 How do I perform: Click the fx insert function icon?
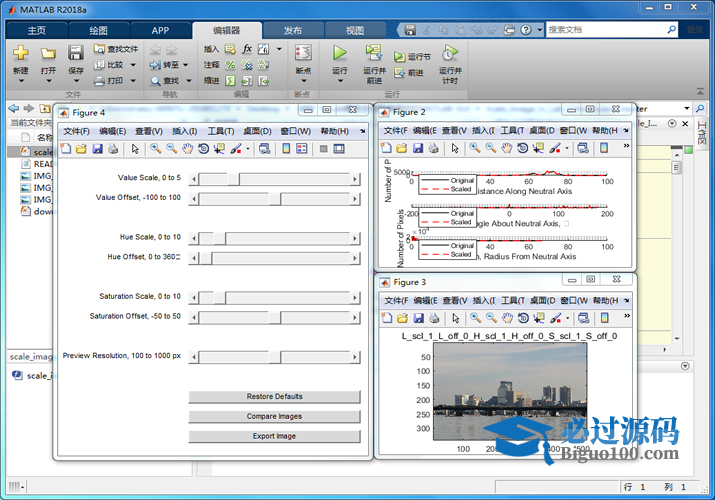click(247, 49)
